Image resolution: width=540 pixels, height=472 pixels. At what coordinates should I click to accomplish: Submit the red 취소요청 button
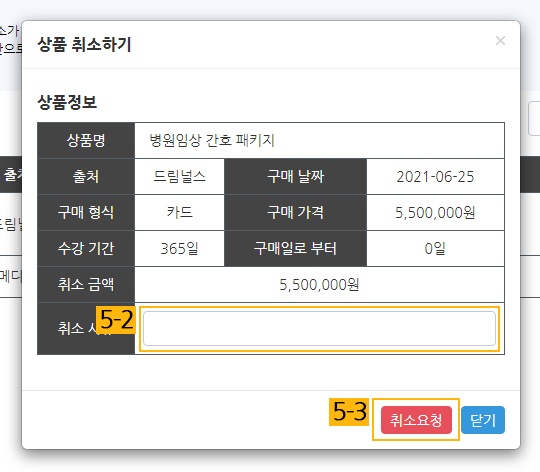pos(416,420)
